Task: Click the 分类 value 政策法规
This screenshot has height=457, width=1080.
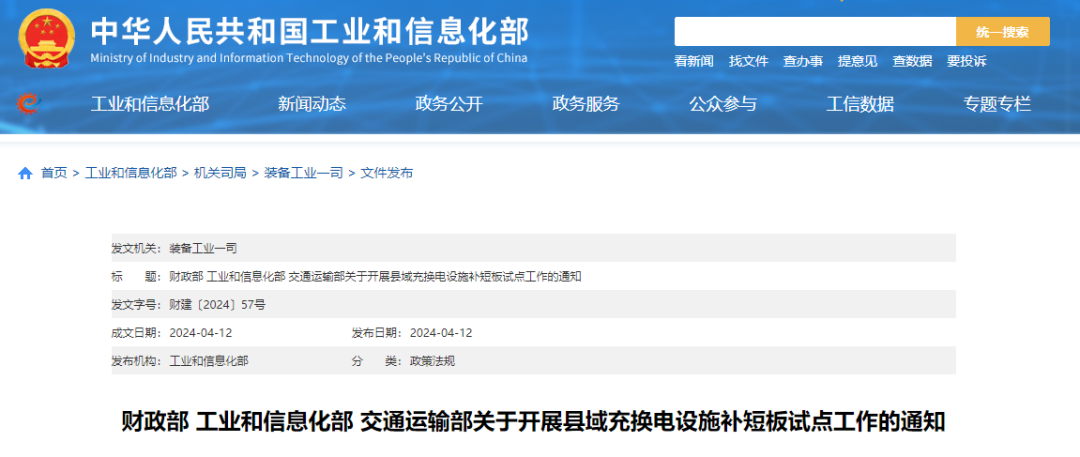Action: (433, 360)
